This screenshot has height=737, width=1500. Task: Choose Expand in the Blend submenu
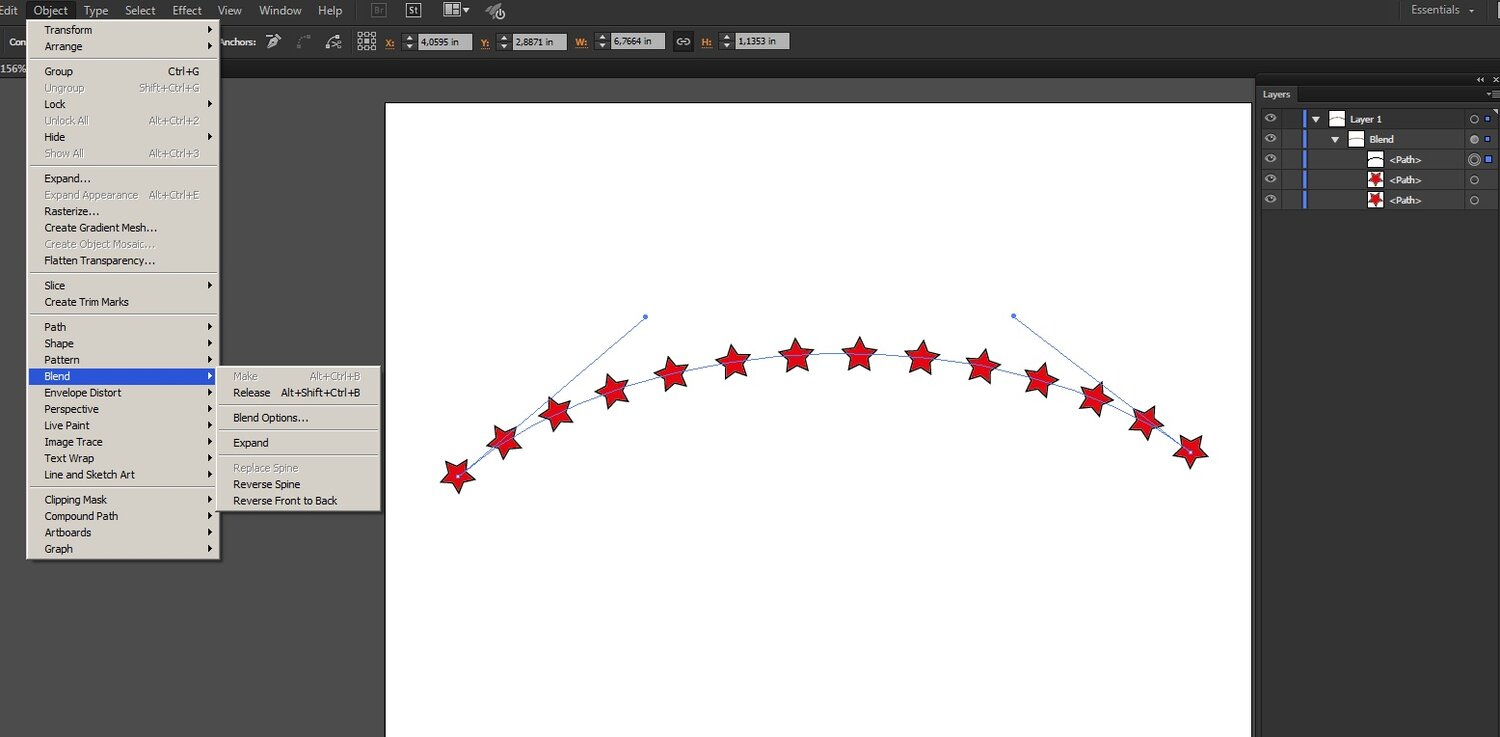click(298, 443)
